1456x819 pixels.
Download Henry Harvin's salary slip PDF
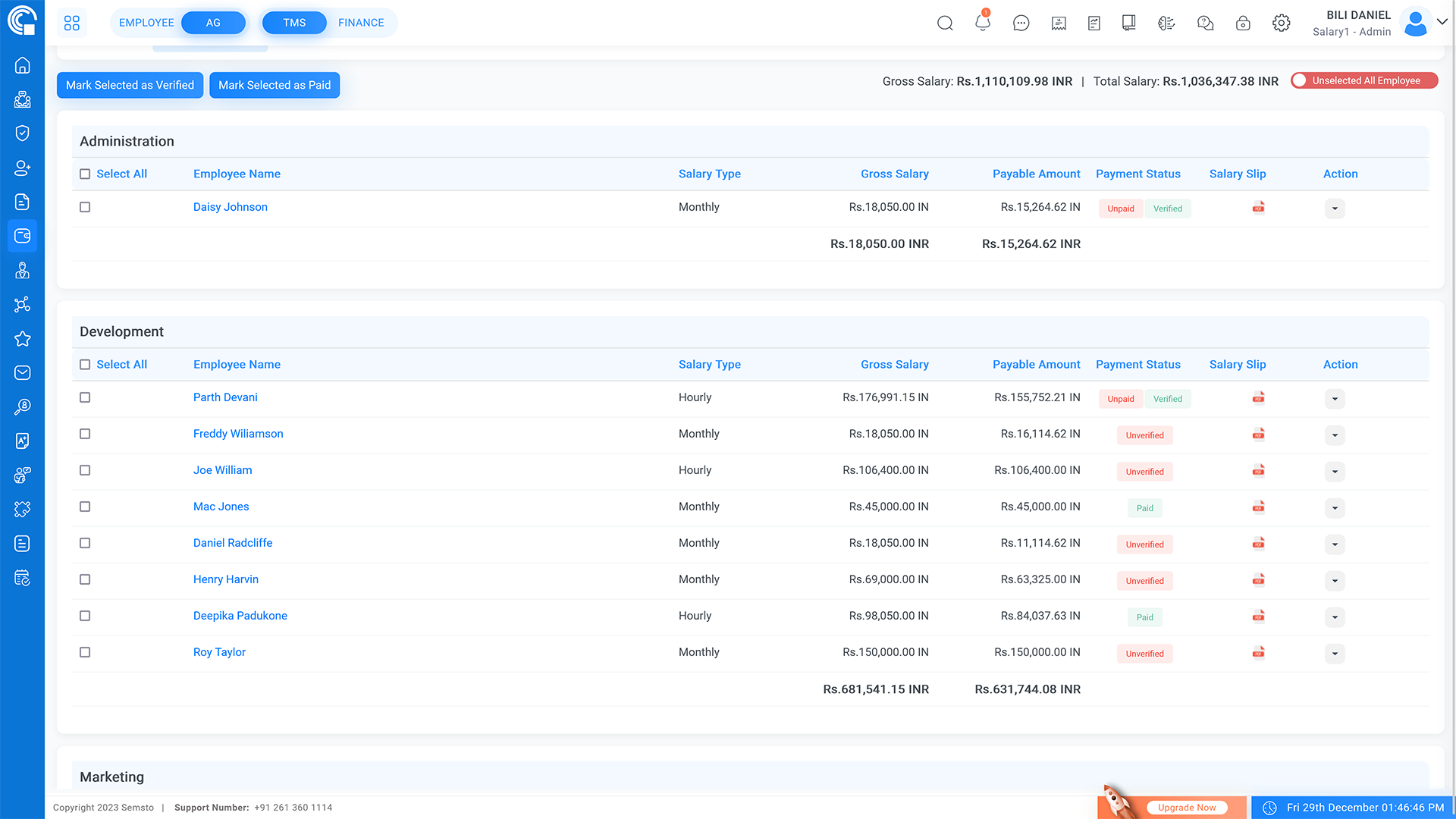coord(1258,580)
